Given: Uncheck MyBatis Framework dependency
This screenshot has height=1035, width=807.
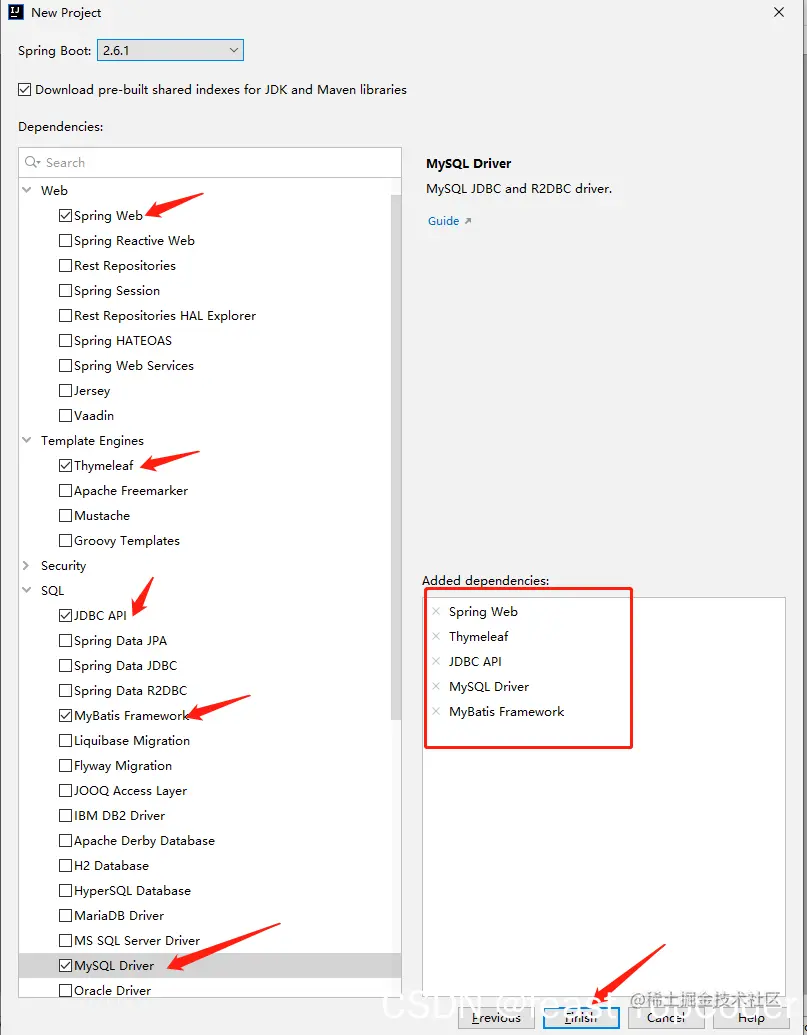Looking at the screenshot, I should click(x=65, y=716).
